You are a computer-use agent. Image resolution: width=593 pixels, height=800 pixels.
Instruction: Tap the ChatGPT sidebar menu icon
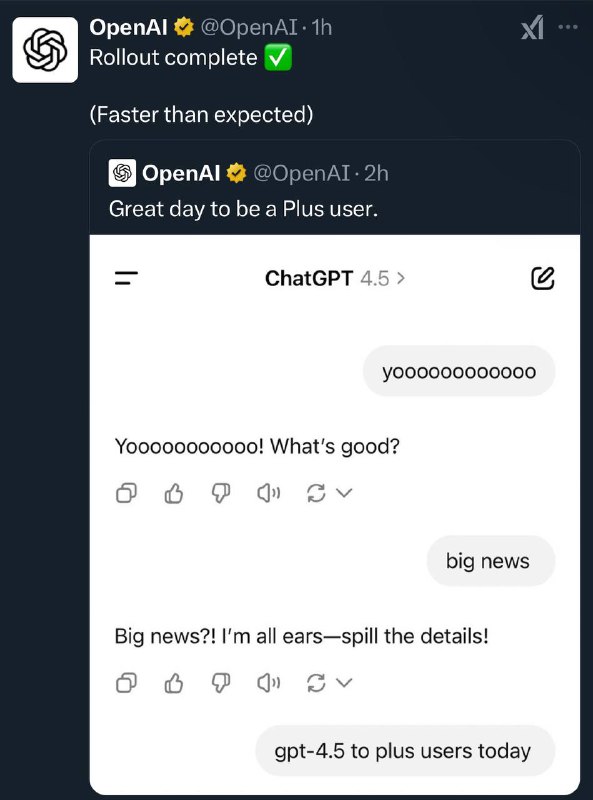pos(126,278)
